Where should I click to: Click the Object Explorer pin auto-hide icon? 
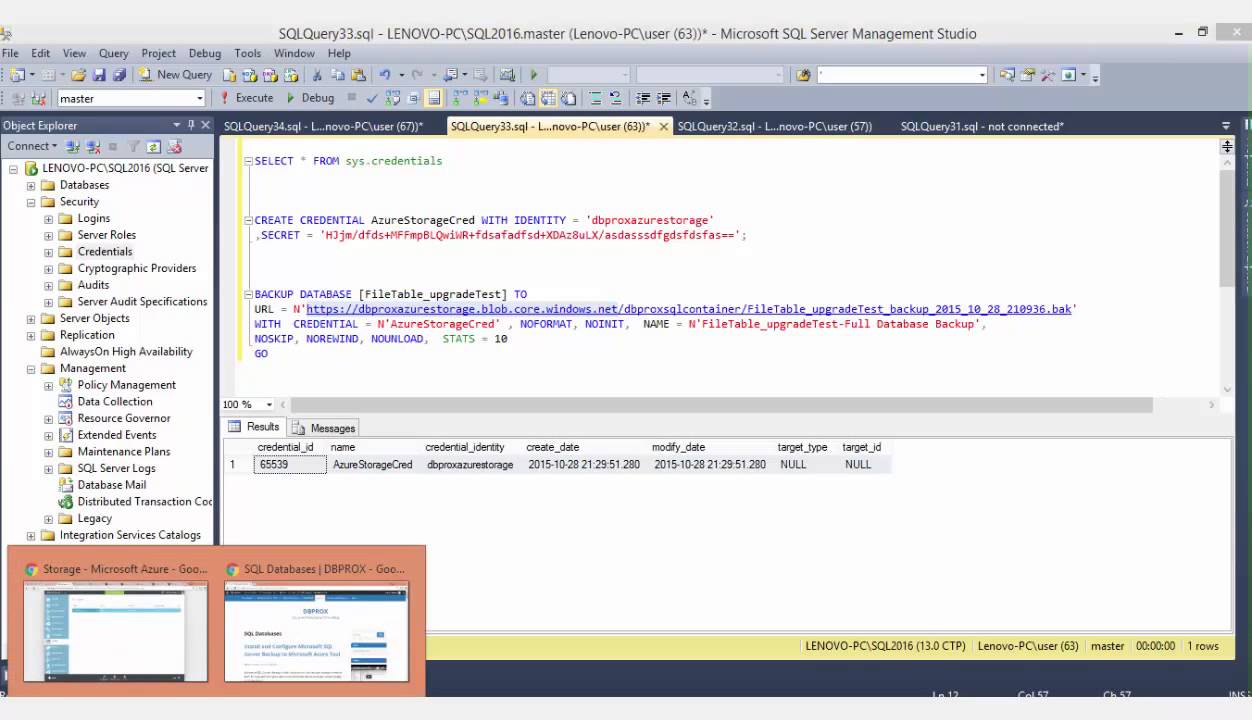pos(191,125)
